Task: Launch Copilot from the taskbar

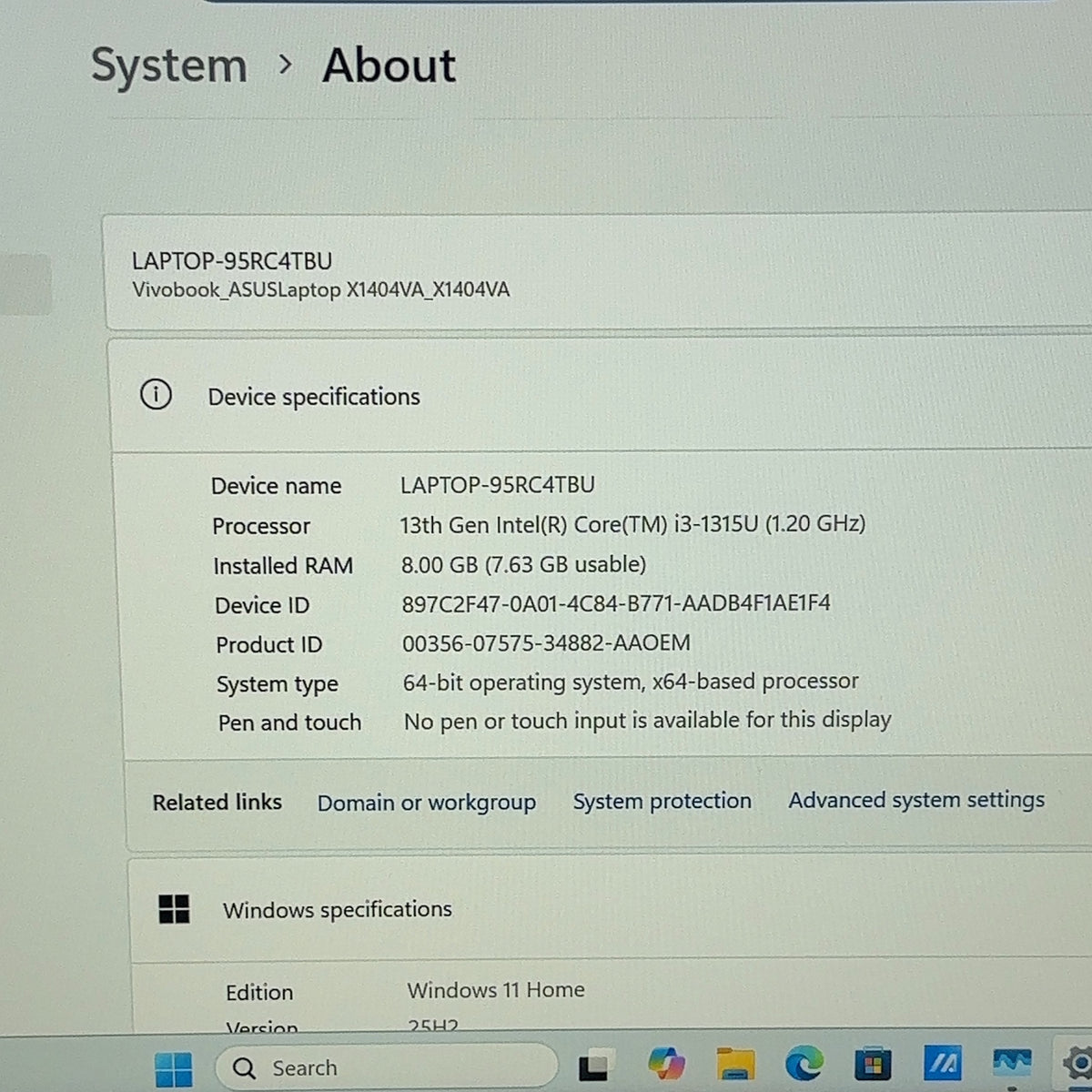Action: pos(666,1064)
